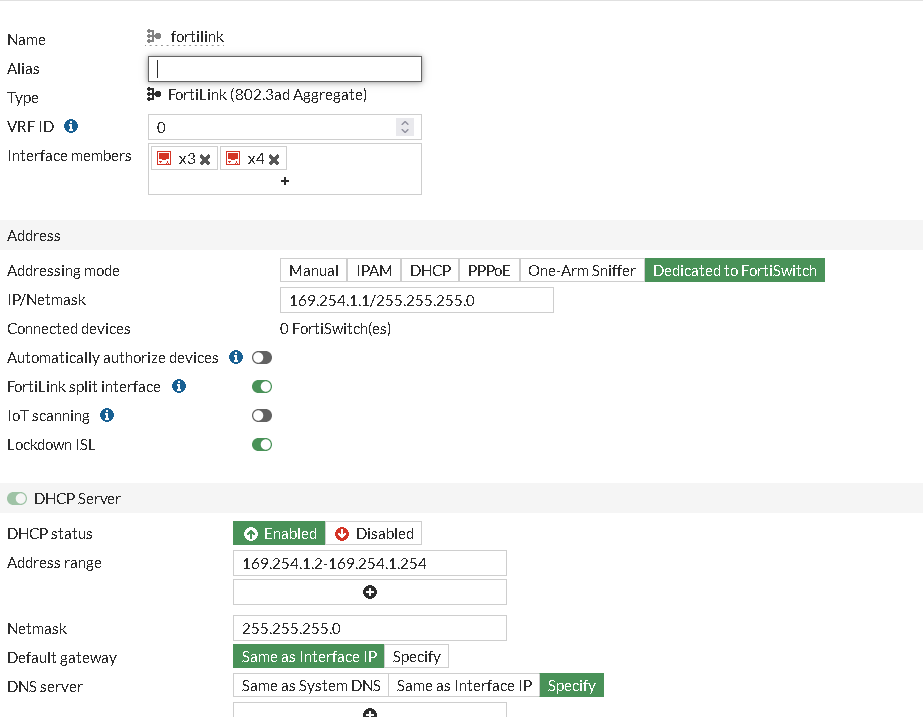The height and width of the screenshot is (717, 923).
Task: Disable the Lockdown ISL switch
Action: coord(262,444)
